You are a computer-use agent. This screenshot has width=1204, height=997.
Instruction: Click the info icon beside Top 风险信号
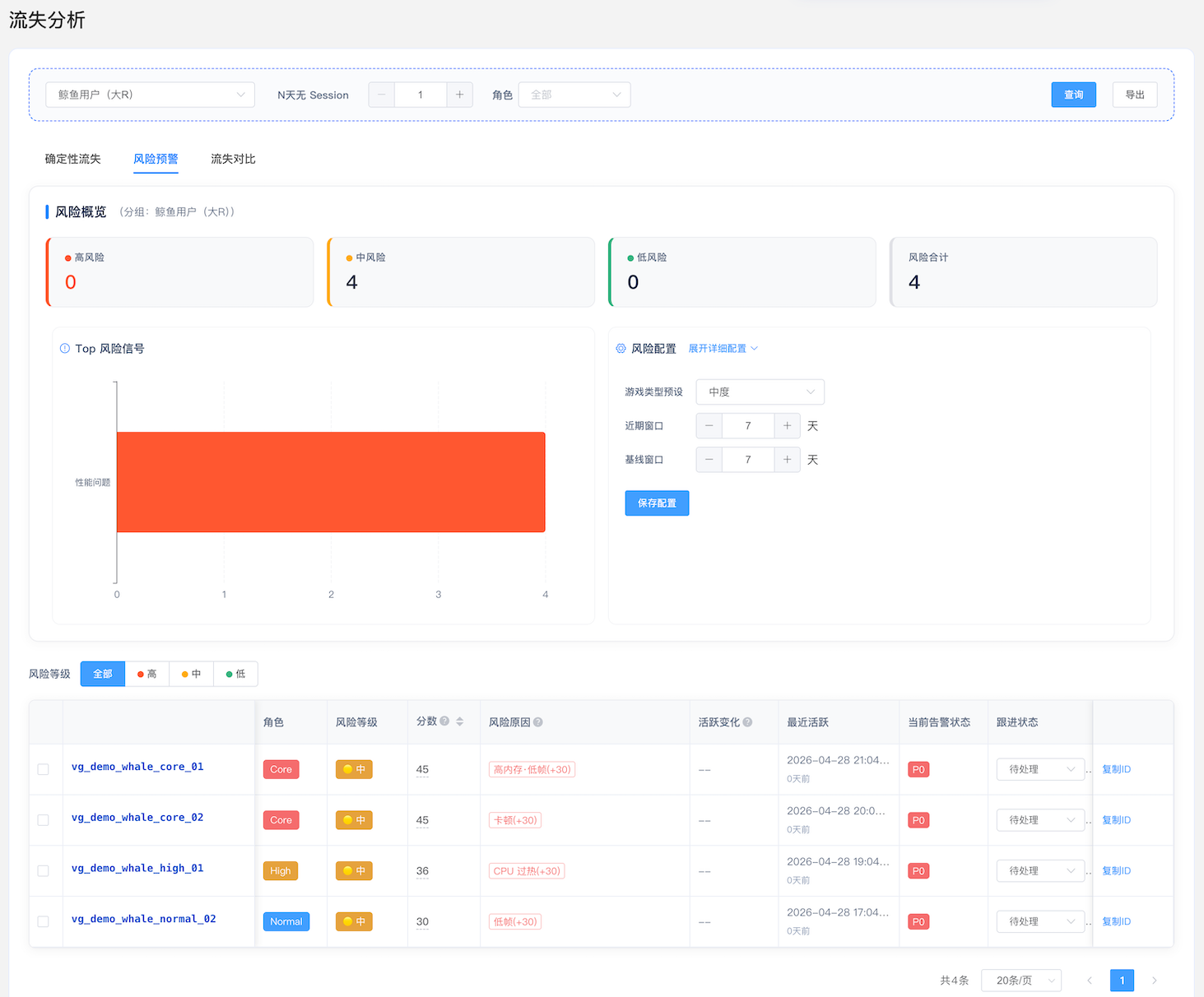coord(65,349)
